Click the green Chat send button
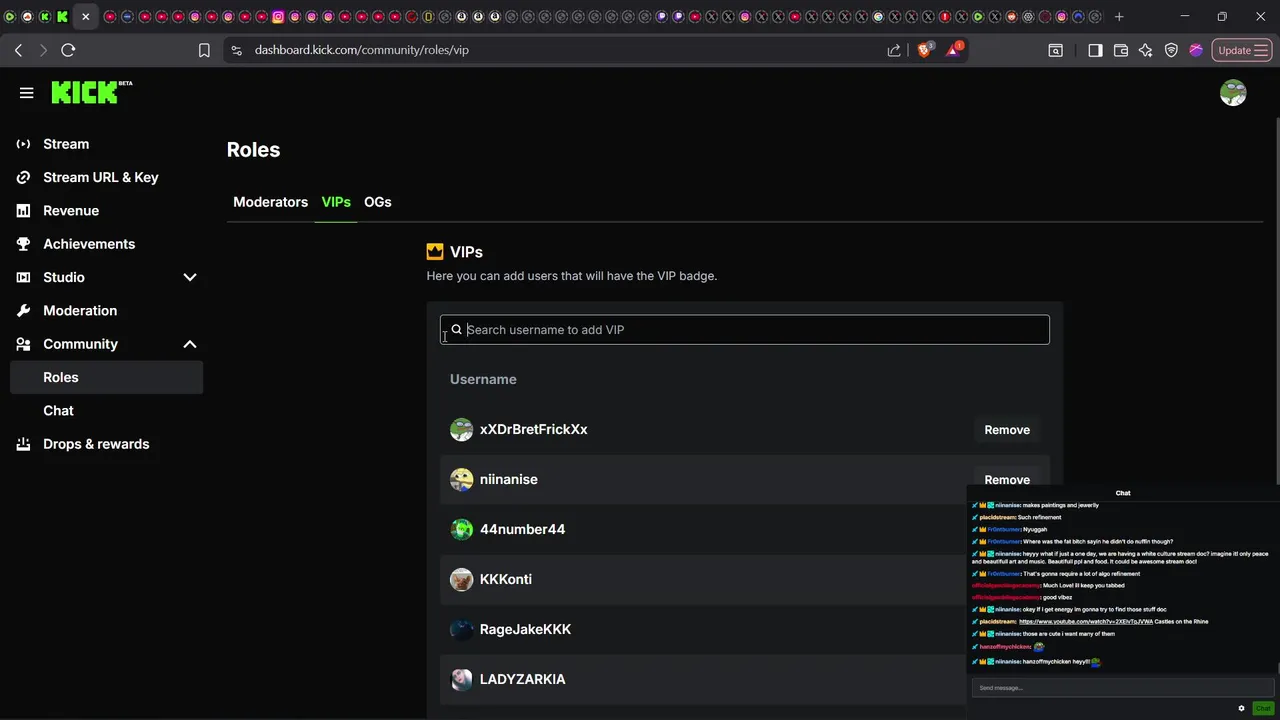 point(1263,708)
